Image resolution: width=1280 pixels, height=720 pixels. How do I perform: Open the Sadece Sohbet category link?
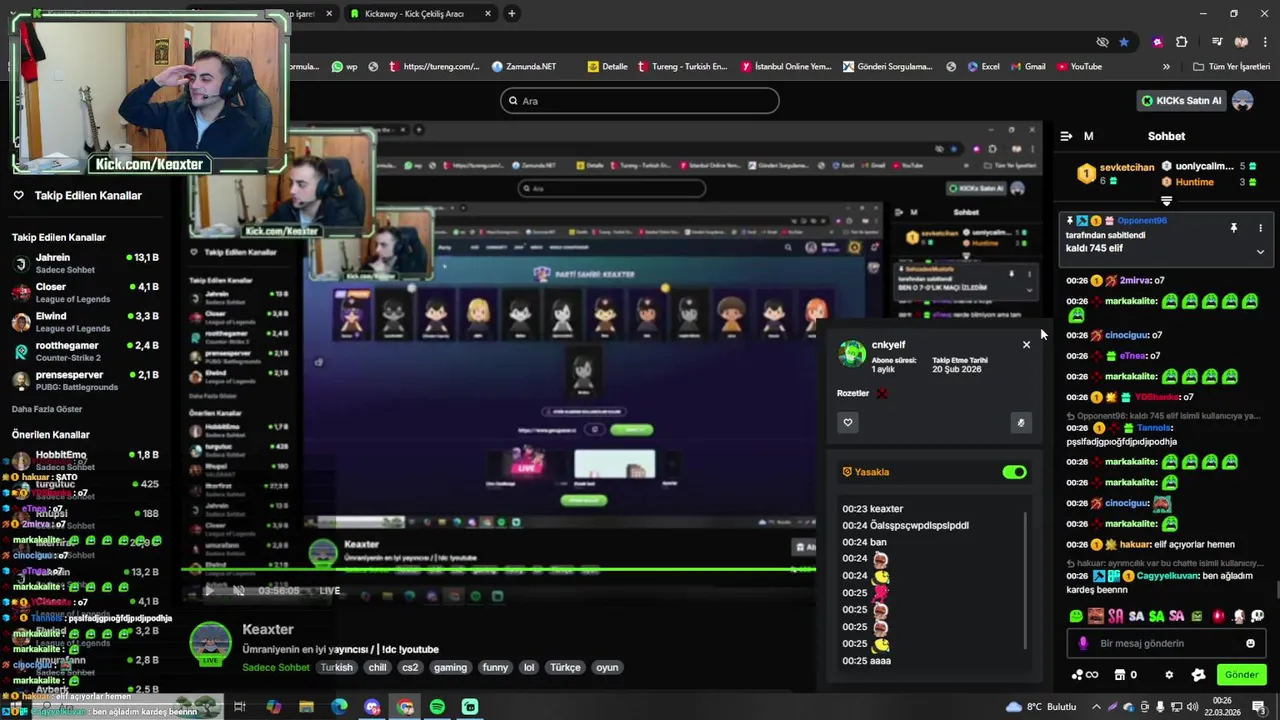276,668
